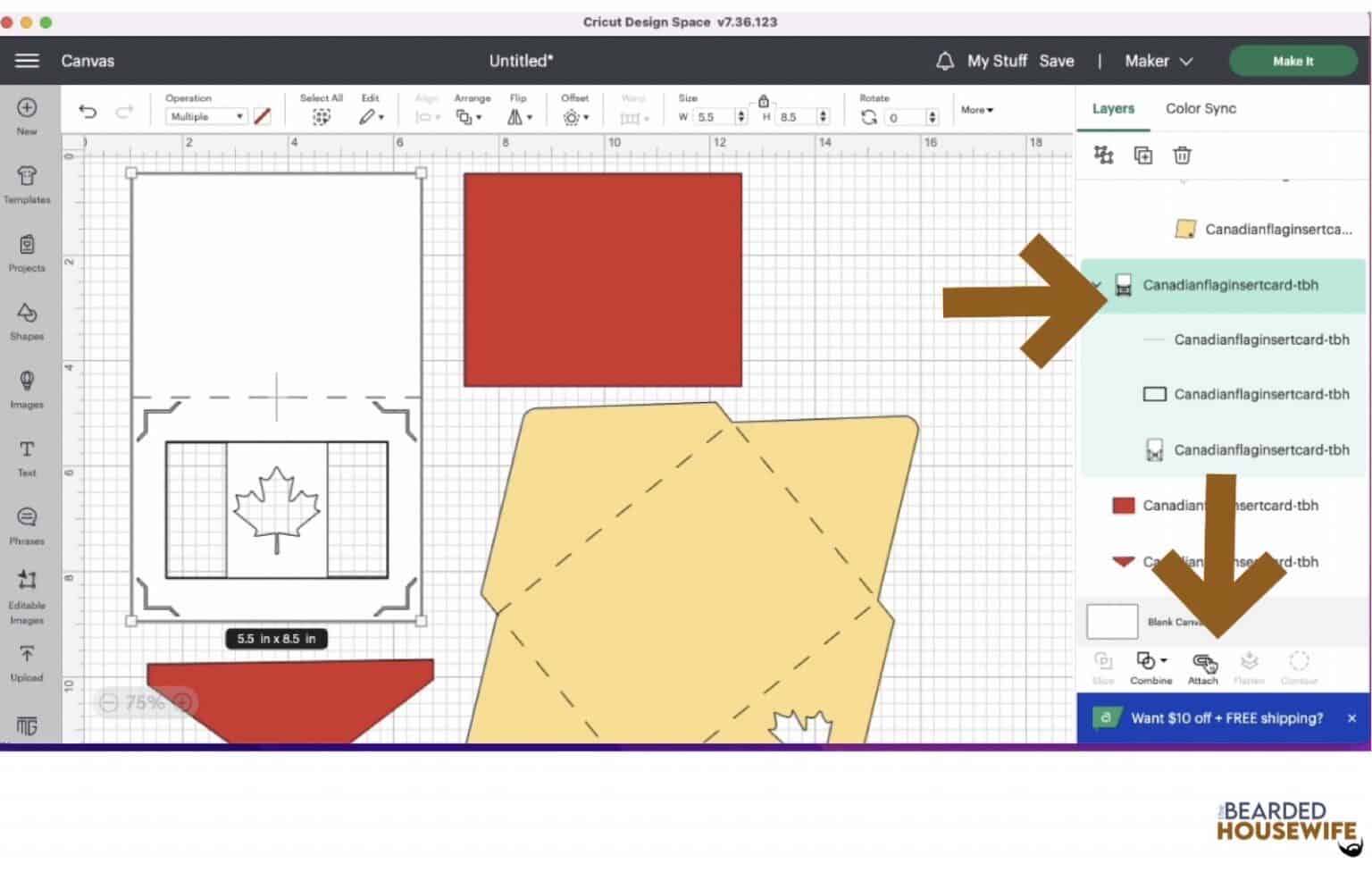Image resolution: width=1372 pixels, height=872 pixels.
Task: Click the green Make It button
Action: pos(1293,61)
